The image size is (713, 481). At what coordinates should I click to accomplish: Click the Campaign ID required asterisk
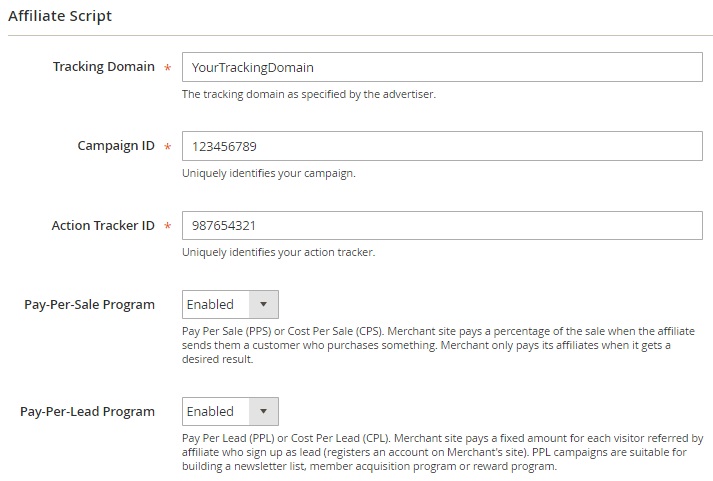tap(167, 147)
